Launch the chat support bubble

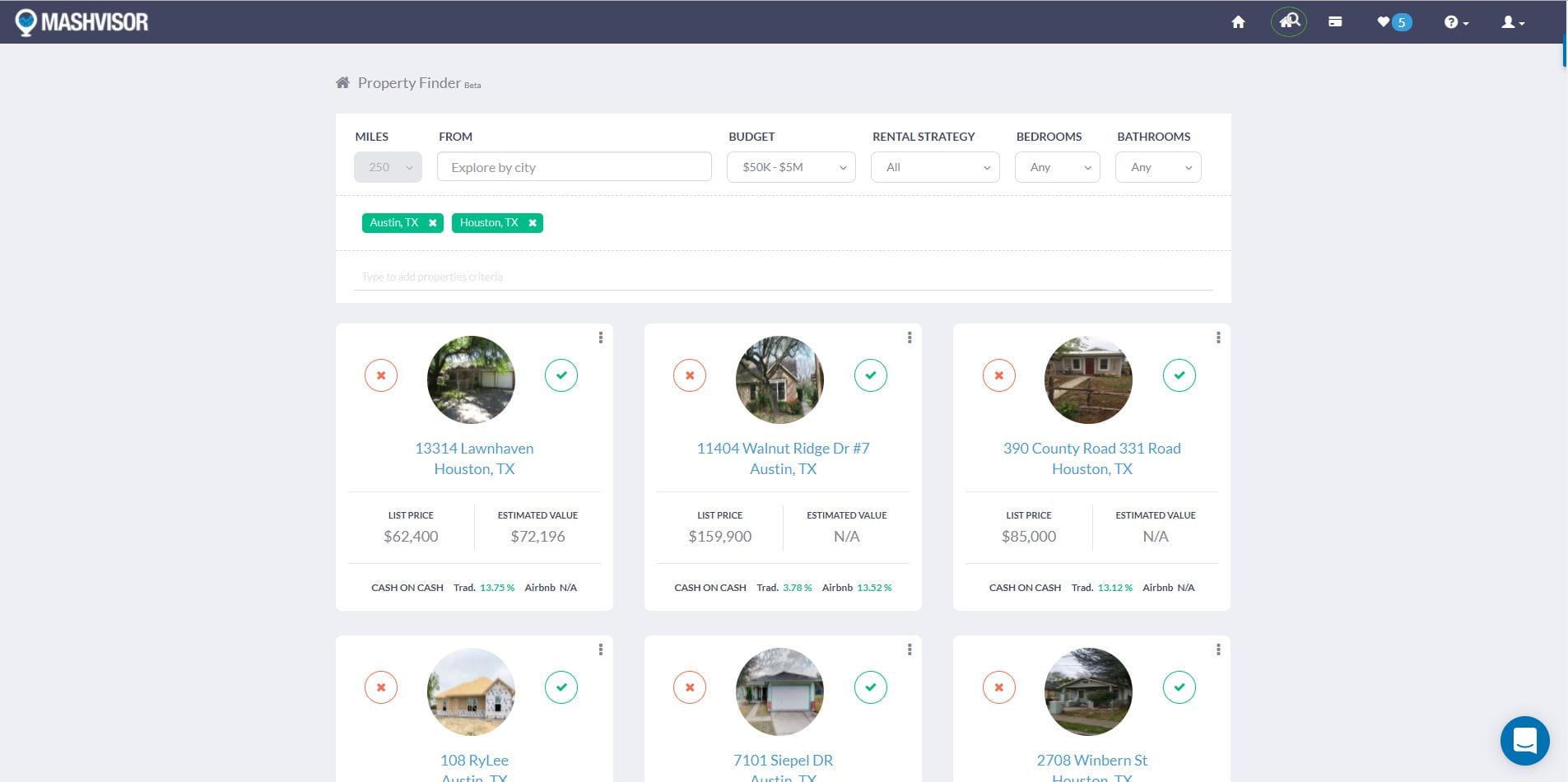[x=1525, y=740]
